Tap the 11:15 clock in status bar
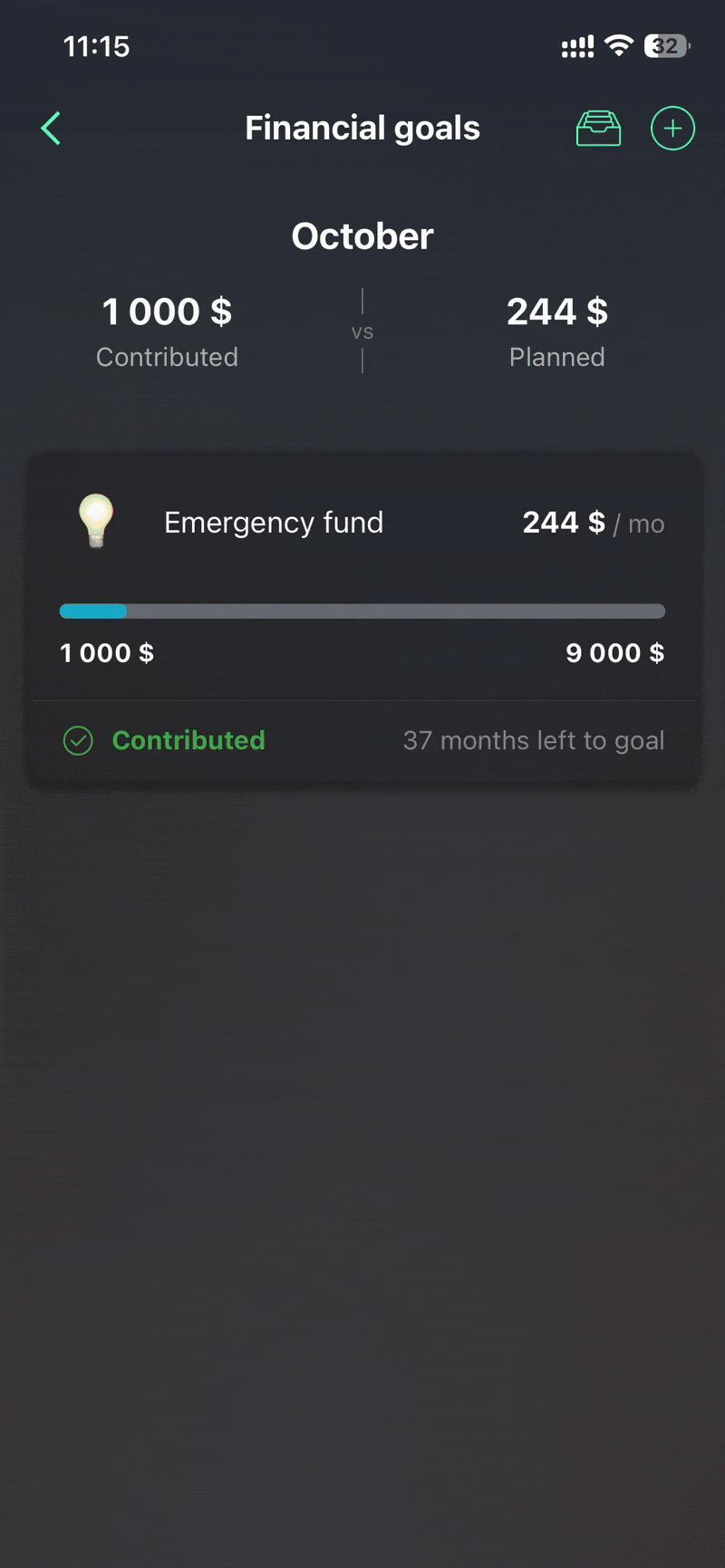The width and height of the screenshot is (725, 1568). pyautogui.click(x=96, y=46)
